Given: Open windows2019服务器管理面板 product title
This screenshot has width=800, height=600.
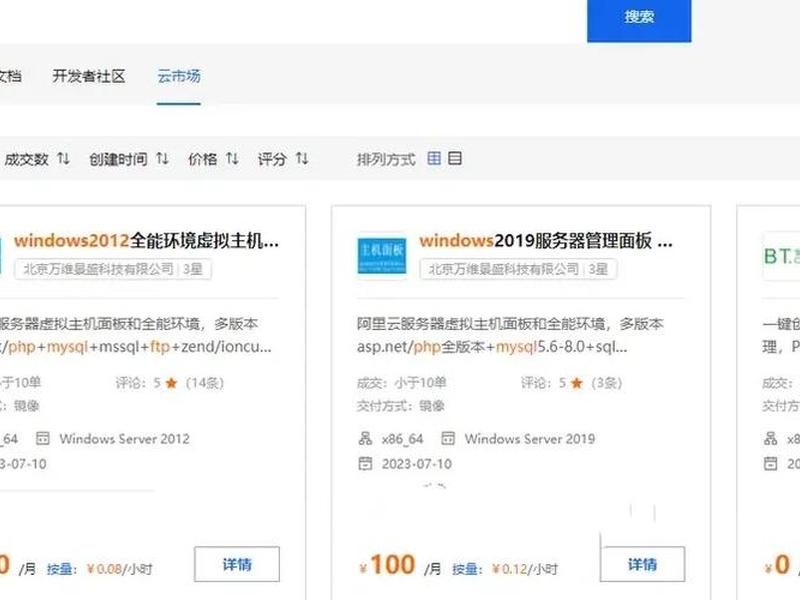Looking at the screenshot, I should (545, 240).
